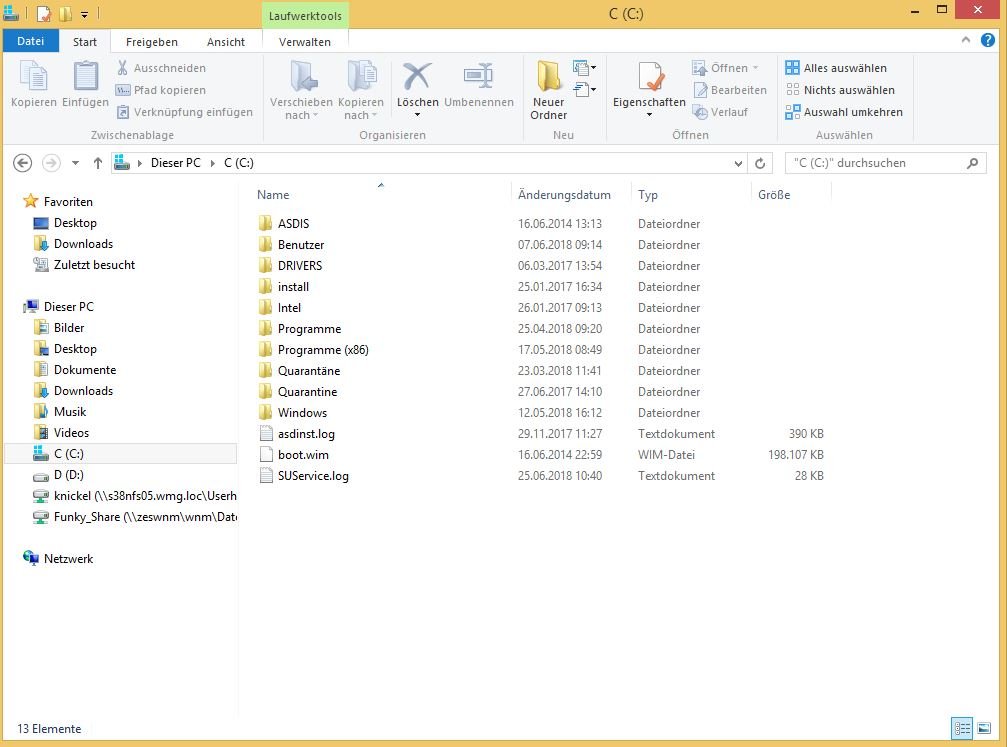Select Funky_Share network drive
Image resolution: width=1007 pixels, height=747 pixels.
[135, 517]
